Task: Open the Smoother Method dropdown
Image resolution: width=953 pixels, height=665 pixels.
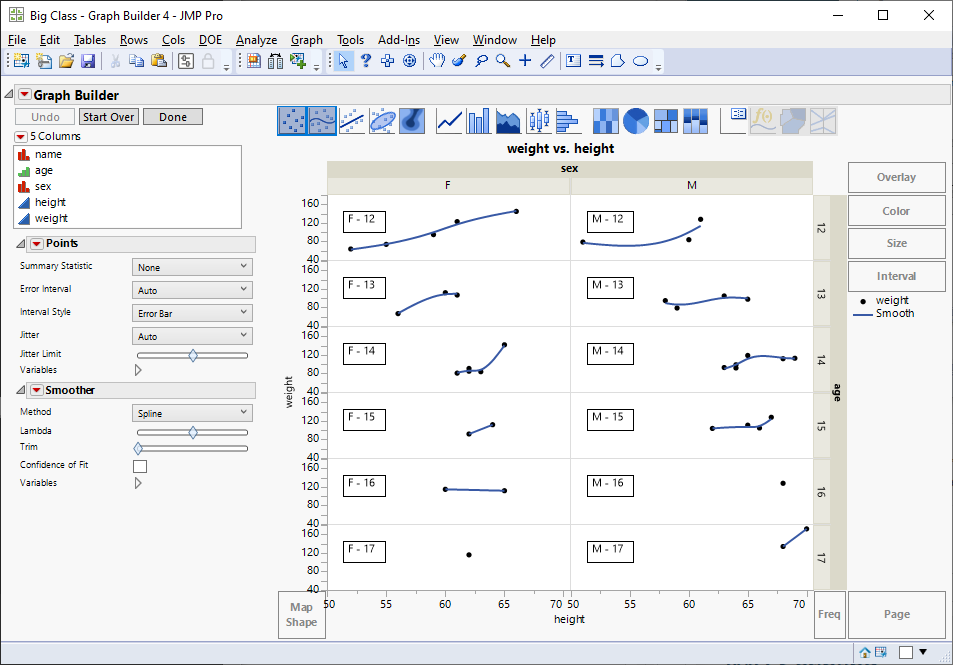Action: (x=192, y=413)
